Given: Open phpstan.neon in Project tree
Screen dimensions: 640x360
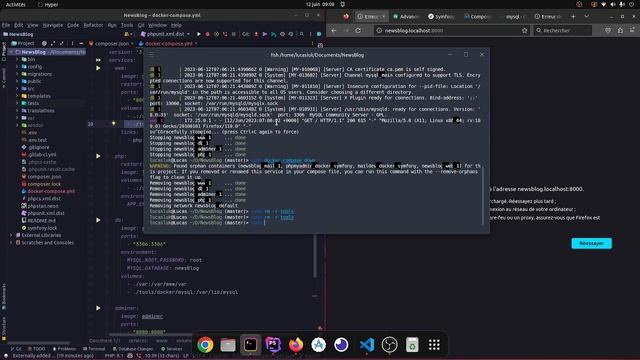Looking at the screenshot, I should click(x=39, y=206).
